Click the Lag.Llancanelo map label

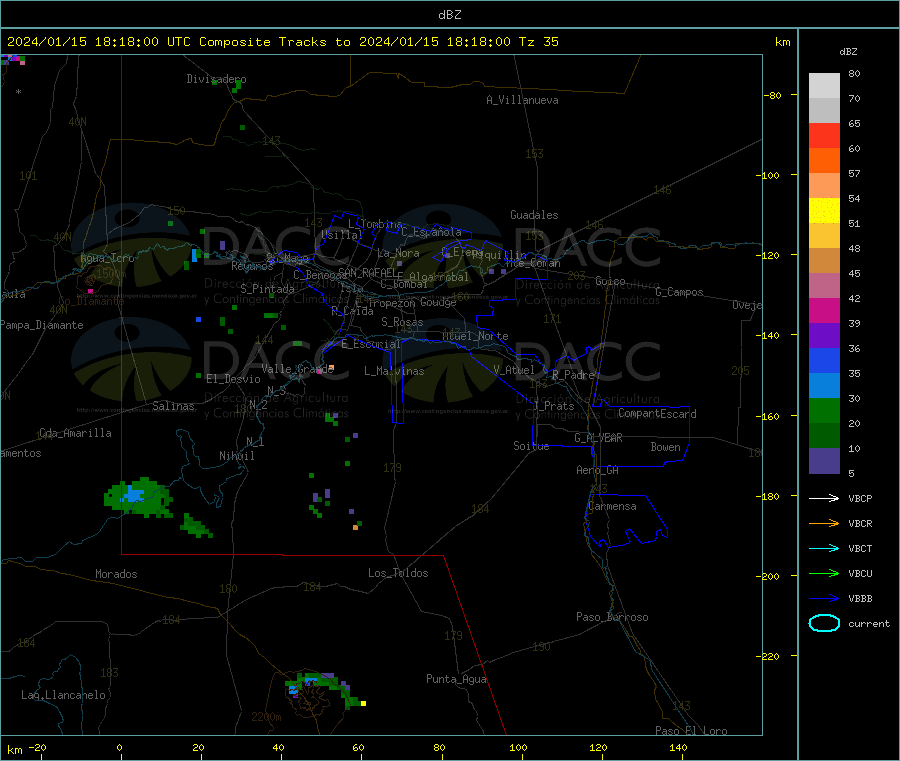(63, 695)
